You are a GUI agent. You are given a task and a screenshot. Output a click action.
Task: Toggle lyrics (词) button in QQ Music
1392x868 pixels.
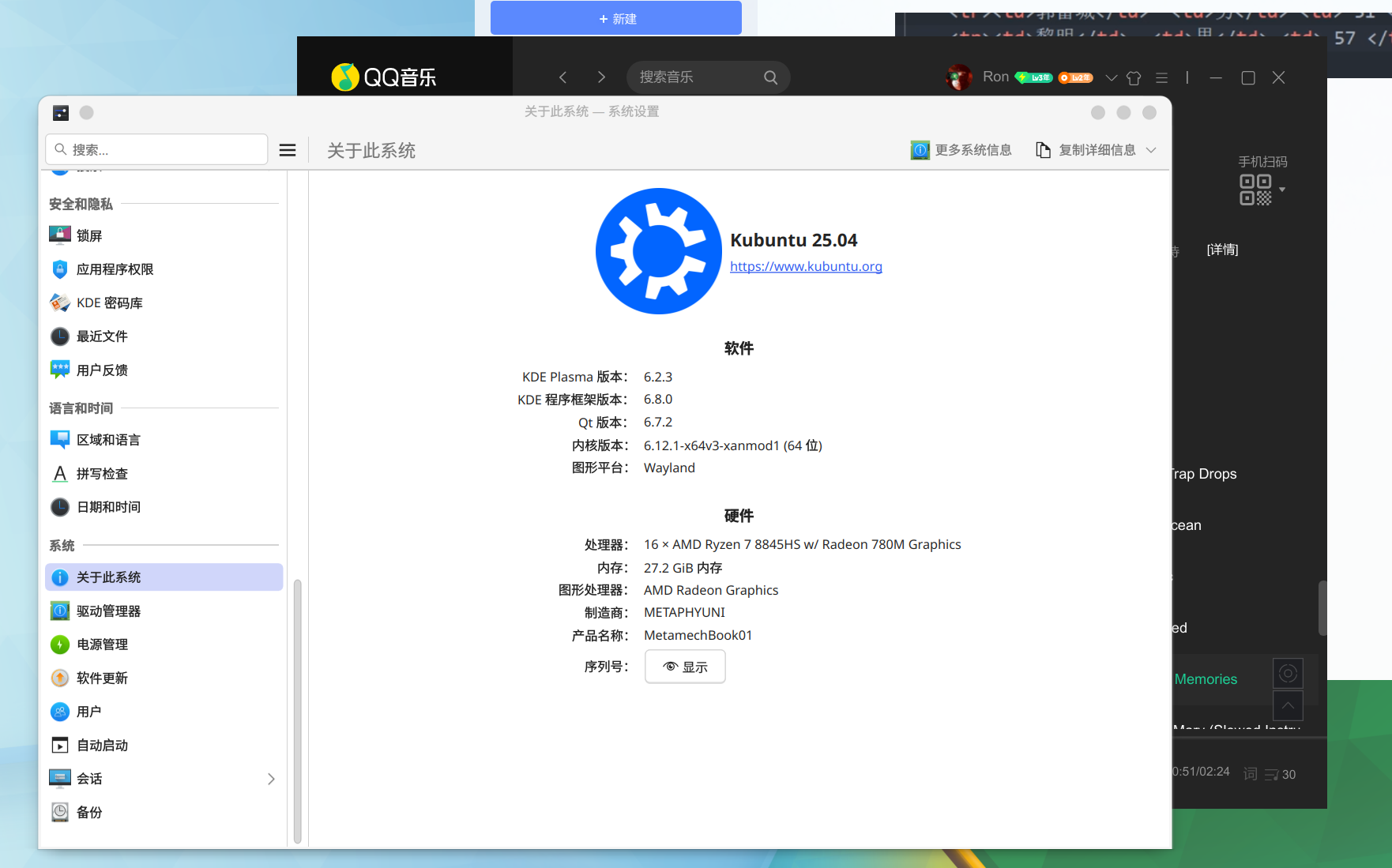coord(1250,774)
